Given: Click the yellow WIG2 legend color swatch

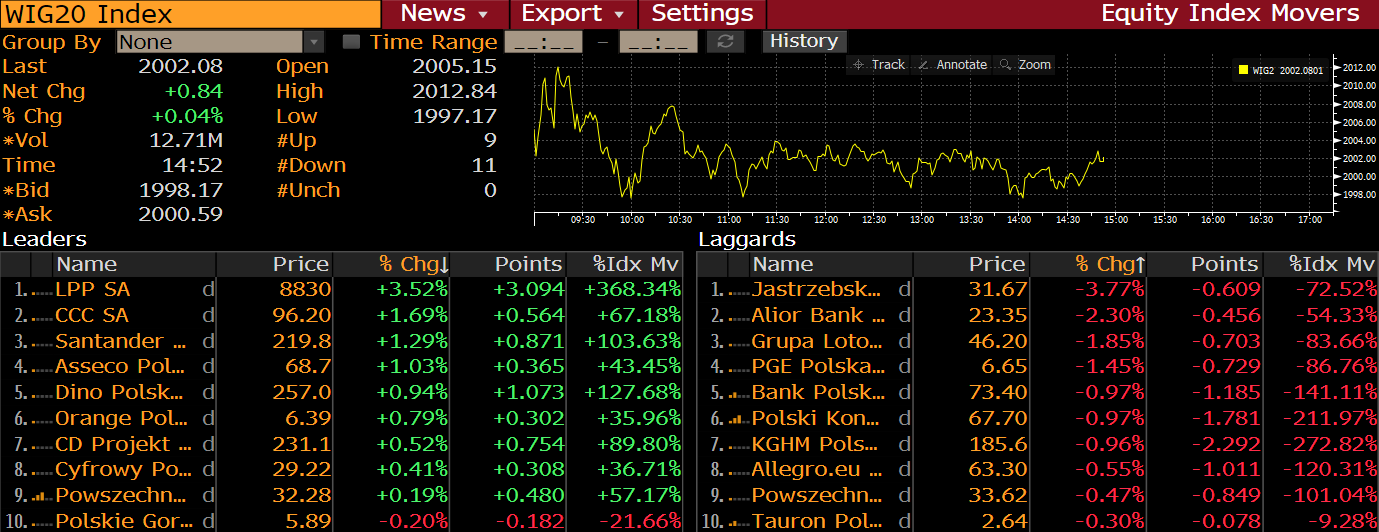Looking at the screenshot, I should 1243,70.
